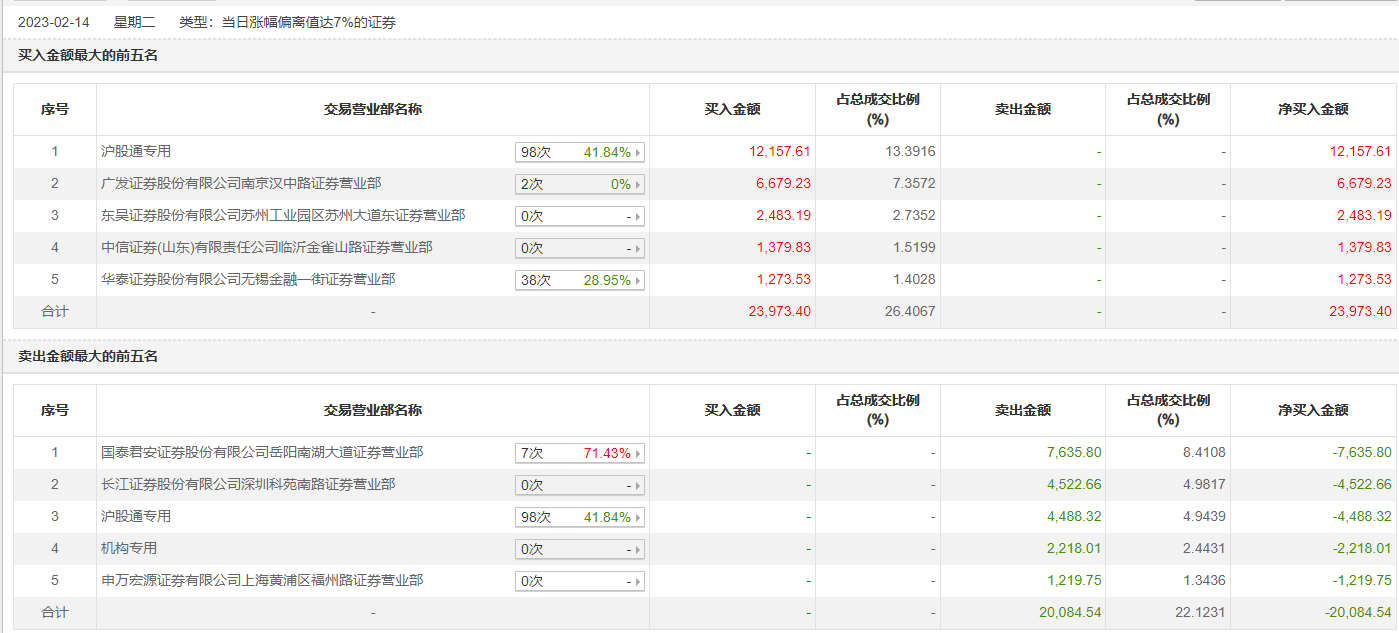Click 买入金额 column header in the buy table
The image size is (1399, 633).
(x=732, y=109)
